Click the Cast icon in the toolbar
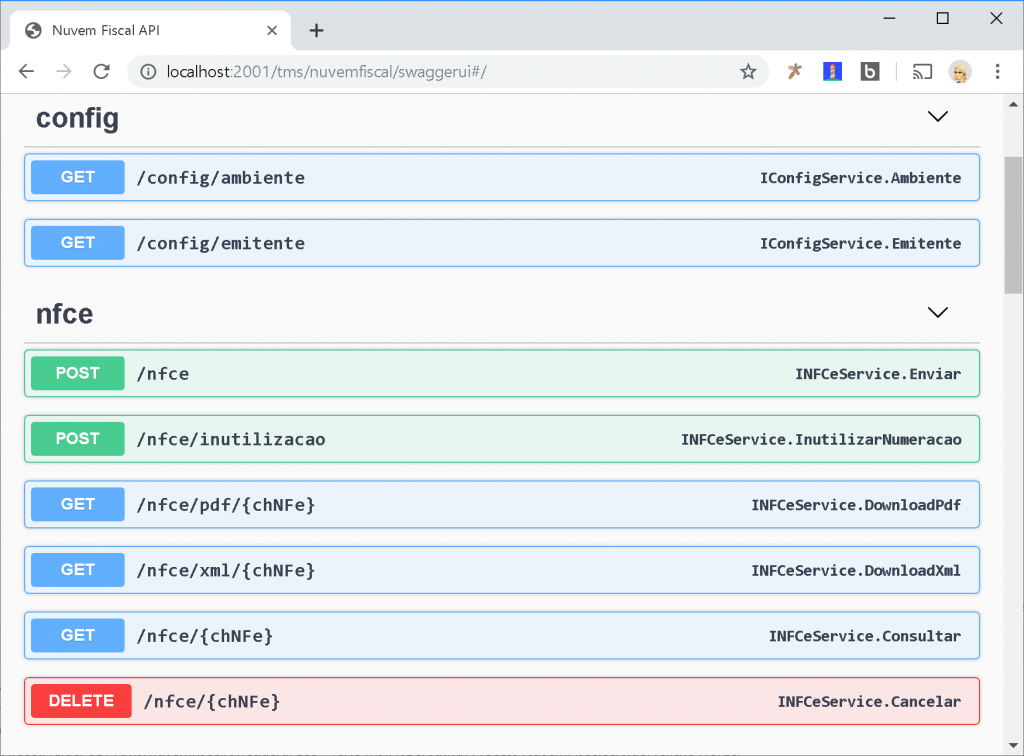Viewport: 1024px width, 756px height. pos(922,71)
